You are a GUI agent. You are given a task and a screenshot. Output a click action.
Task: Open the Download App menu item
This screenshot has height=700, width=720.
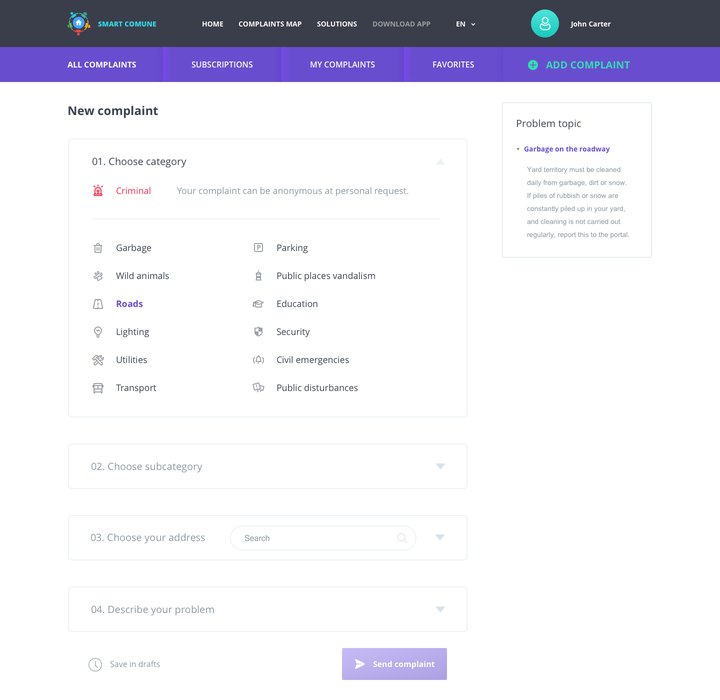click(401, 24)
